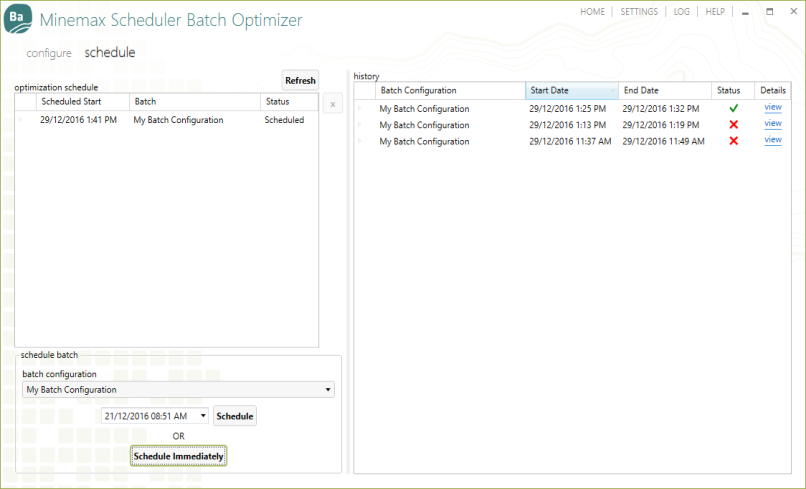Open the SETTINGS menu

(639, 12)
